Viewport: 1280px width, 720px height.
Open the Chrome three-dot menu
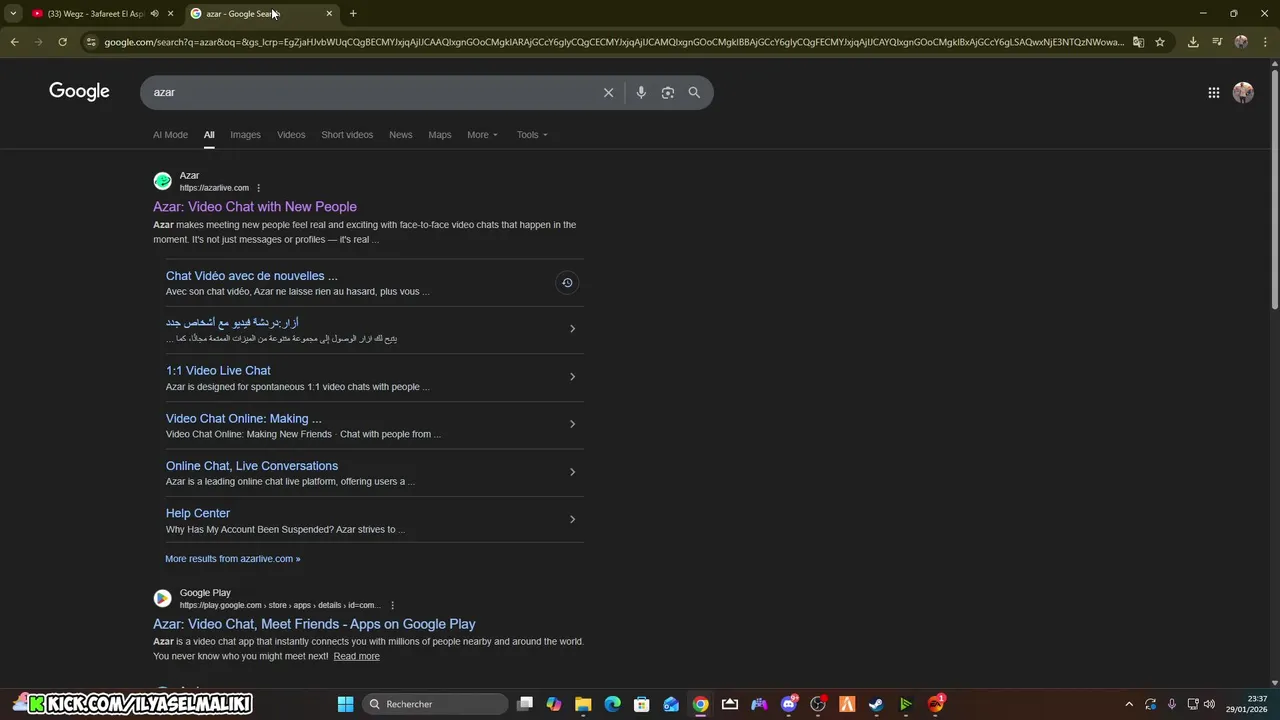tap(1265, 42)
